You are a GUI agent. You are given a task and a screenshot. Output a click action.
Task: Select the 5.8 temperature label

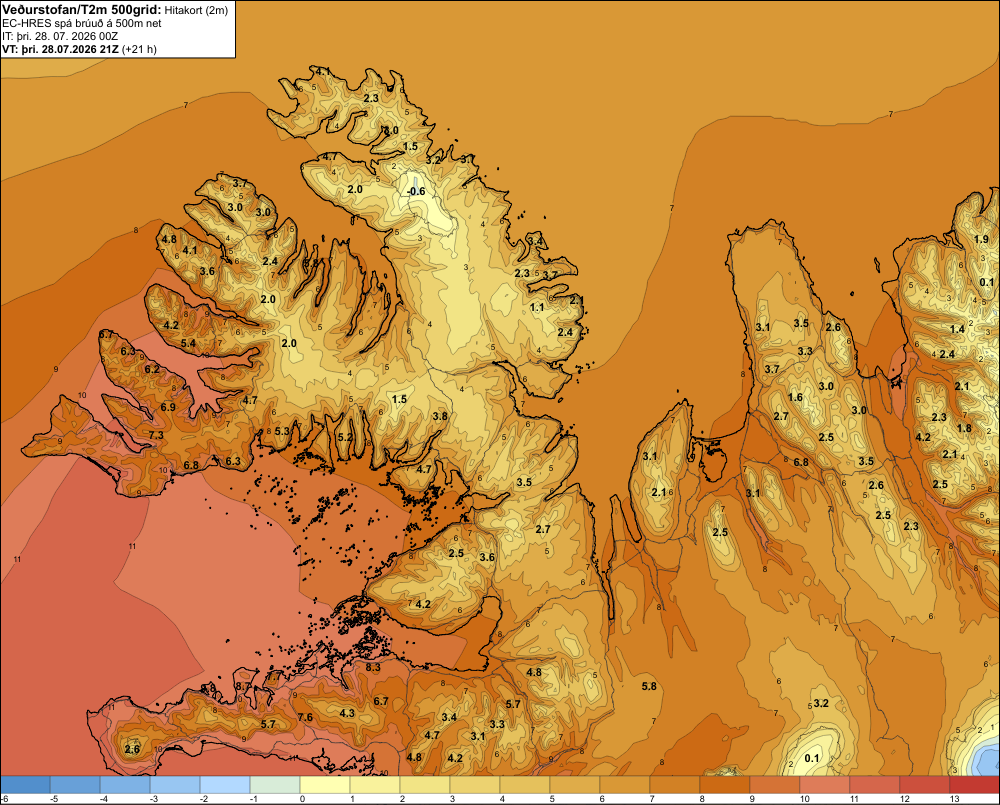pyautogui.click(x=649, y=686)
